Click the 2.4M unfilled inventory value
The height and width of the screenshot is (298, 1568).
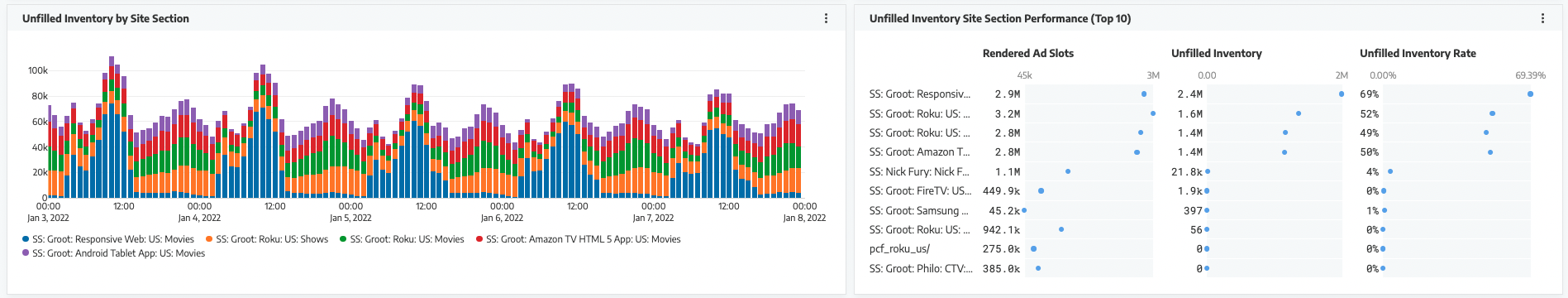1190,94
